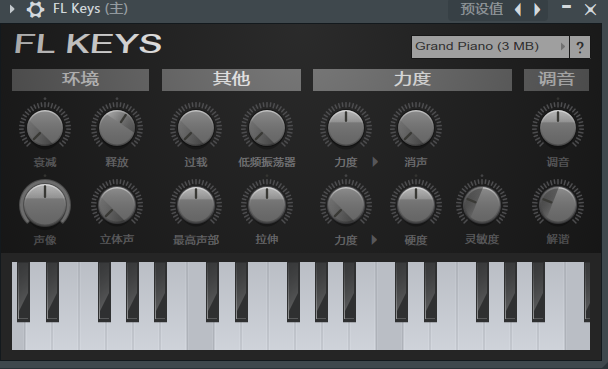608x369 pixels.
Task: Select the 环境 section header
Action: coord(80,80)
